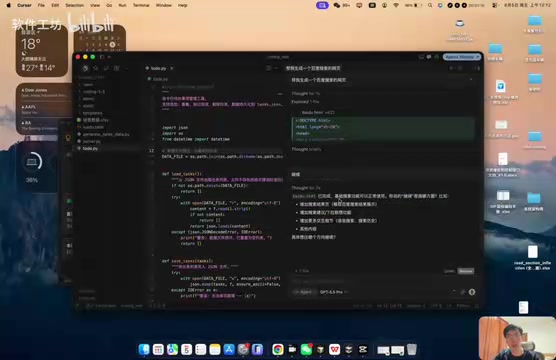The height and width of the screenshot is (360, 556).
Task: Expand the 'Explored 1 file' section
Action: (x=305, y=102)
